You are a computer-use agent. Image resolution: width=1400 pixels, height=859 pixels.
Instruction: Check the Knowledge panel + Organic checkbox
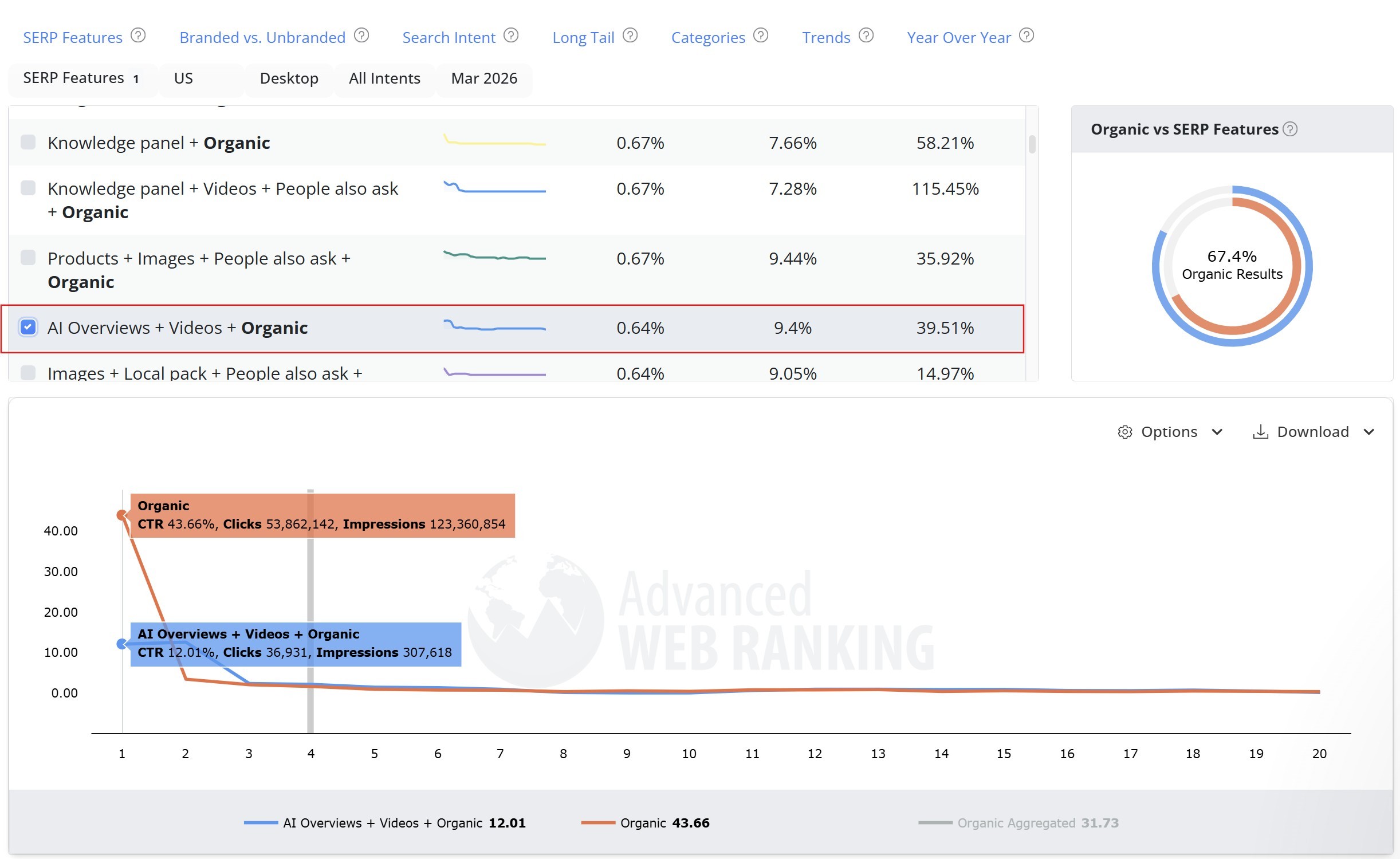point(28,142)
